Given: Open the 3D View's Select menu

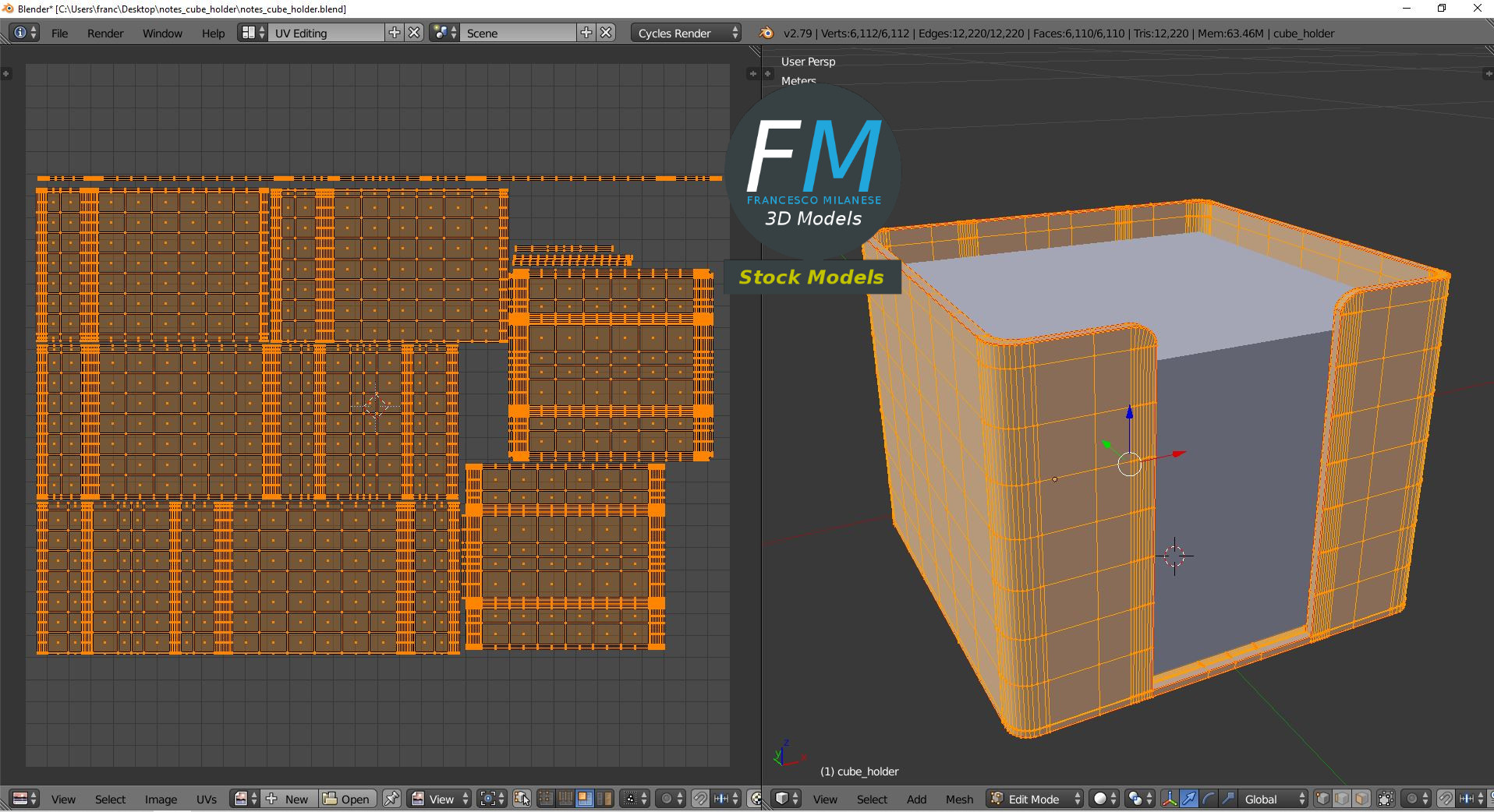Looking at the screenshot, I should point(872,800).
